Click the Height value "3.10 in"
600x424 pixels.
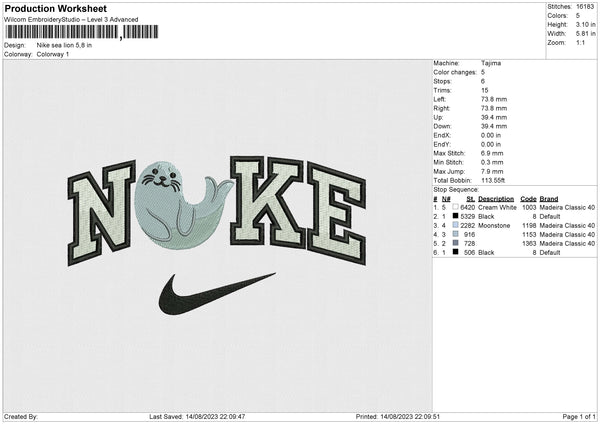tap(585, 24)
